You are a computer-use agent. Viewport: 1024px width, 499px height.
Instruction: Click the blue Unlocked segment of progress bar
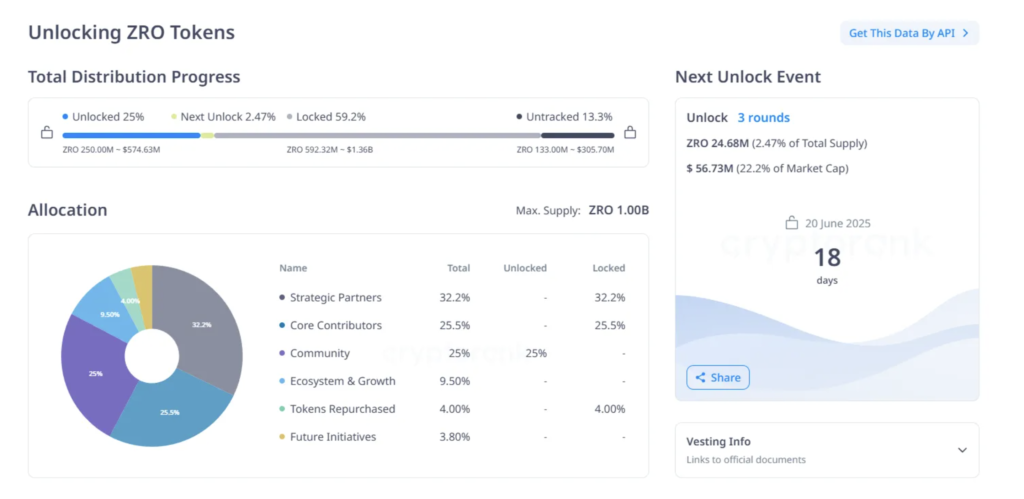(x=131, y=135)
